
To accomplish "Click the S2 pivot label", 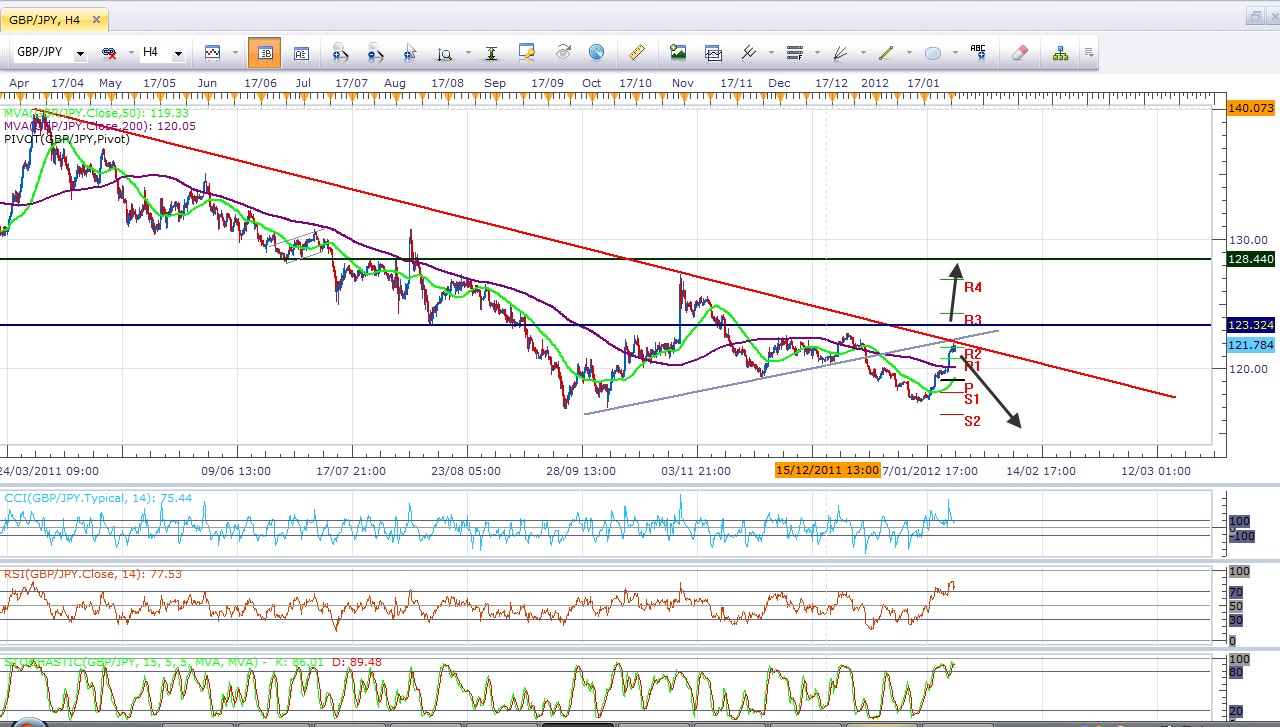I will (972, 421).
